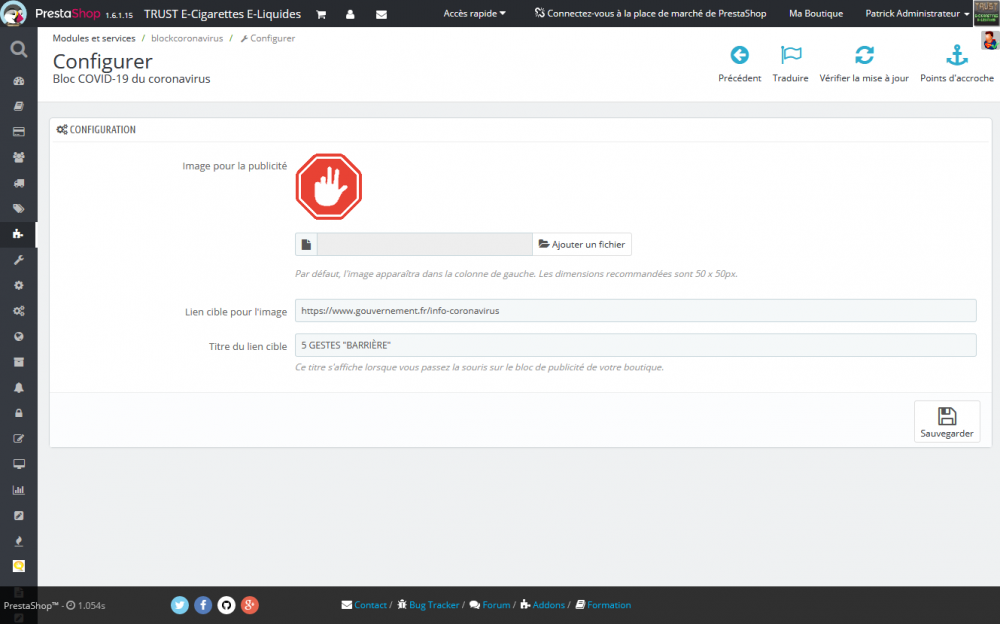Open the catalog book icon in sidebar

click(x=18, y=106)
